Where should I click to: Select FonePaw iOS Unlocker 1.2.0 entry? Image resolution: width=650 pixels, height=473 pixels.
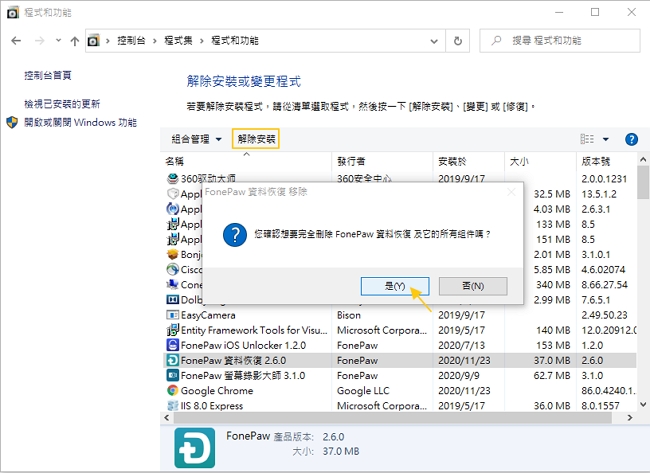[243, 345]
